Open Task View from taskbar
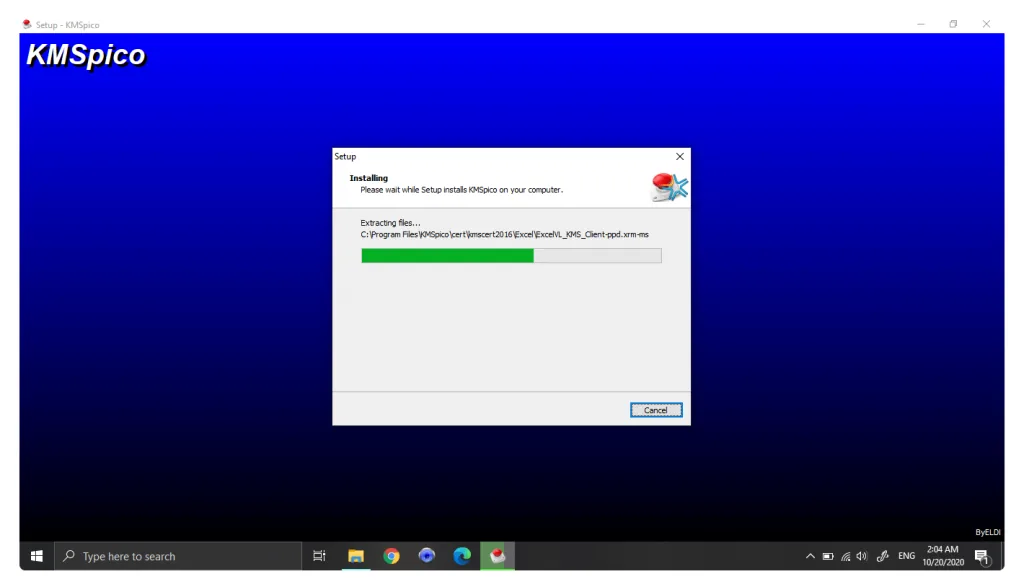The image size is (1024, 587). [x=319, y=556]
